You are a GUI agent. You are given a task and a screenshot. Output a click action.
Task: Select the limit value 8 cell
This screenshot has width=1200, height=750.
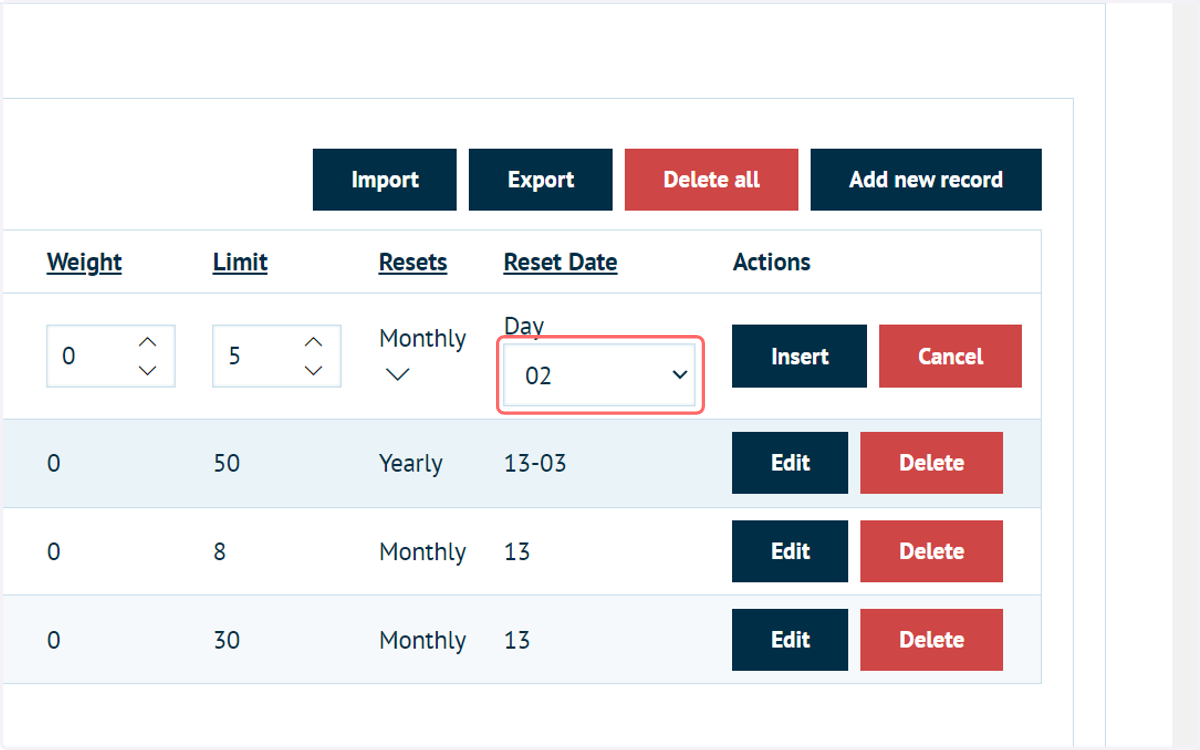pyautogui.click(x=220, y=552)
